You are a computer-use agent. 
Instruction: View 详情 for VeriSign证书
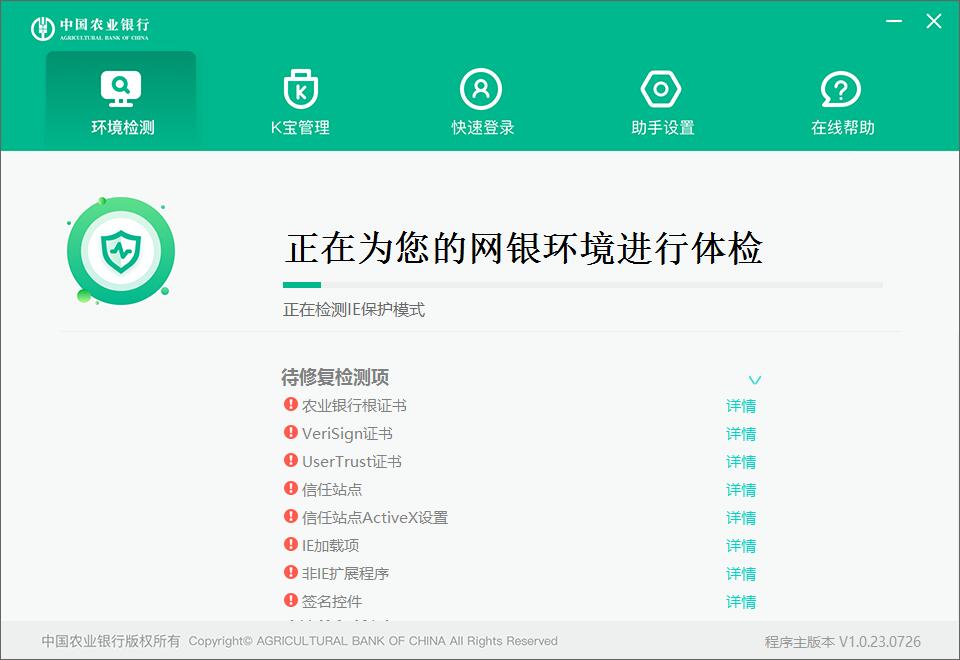pyautogui.click(x=741, y=434)
